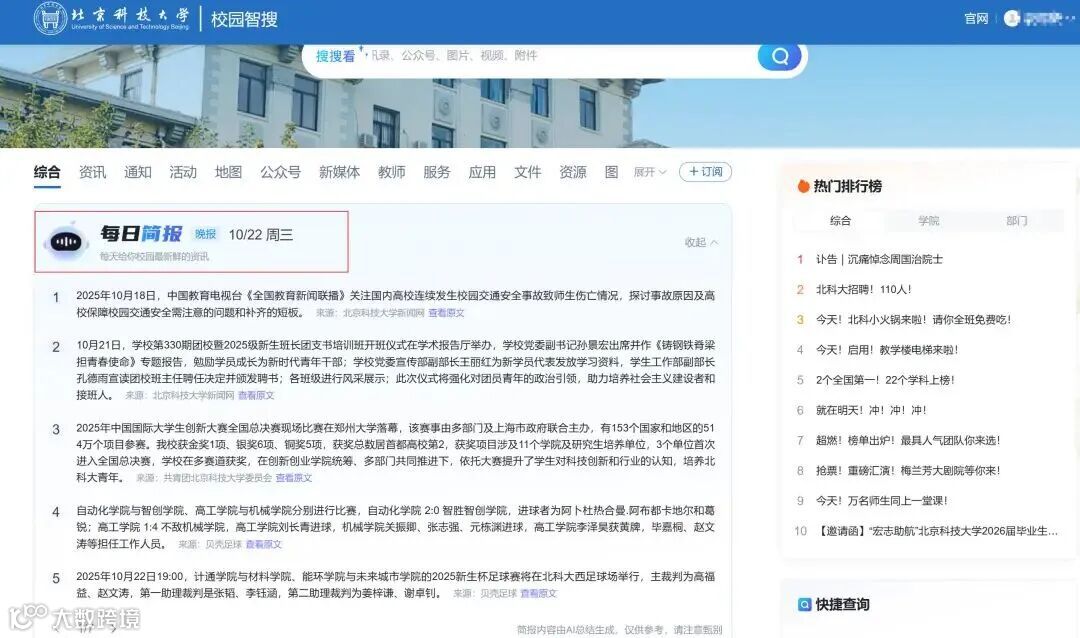Click the 搜搜看 label in search bar
This screenshot has width=1080, height=638.
click(335, 56)
